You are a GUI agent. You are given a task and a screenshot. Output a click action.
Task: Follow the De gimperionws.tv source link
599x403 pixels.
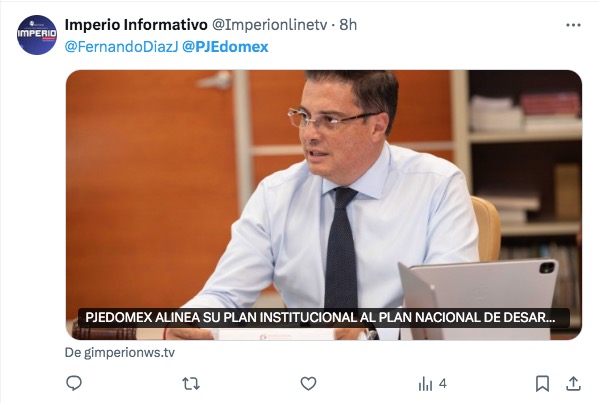coord(120,352)
